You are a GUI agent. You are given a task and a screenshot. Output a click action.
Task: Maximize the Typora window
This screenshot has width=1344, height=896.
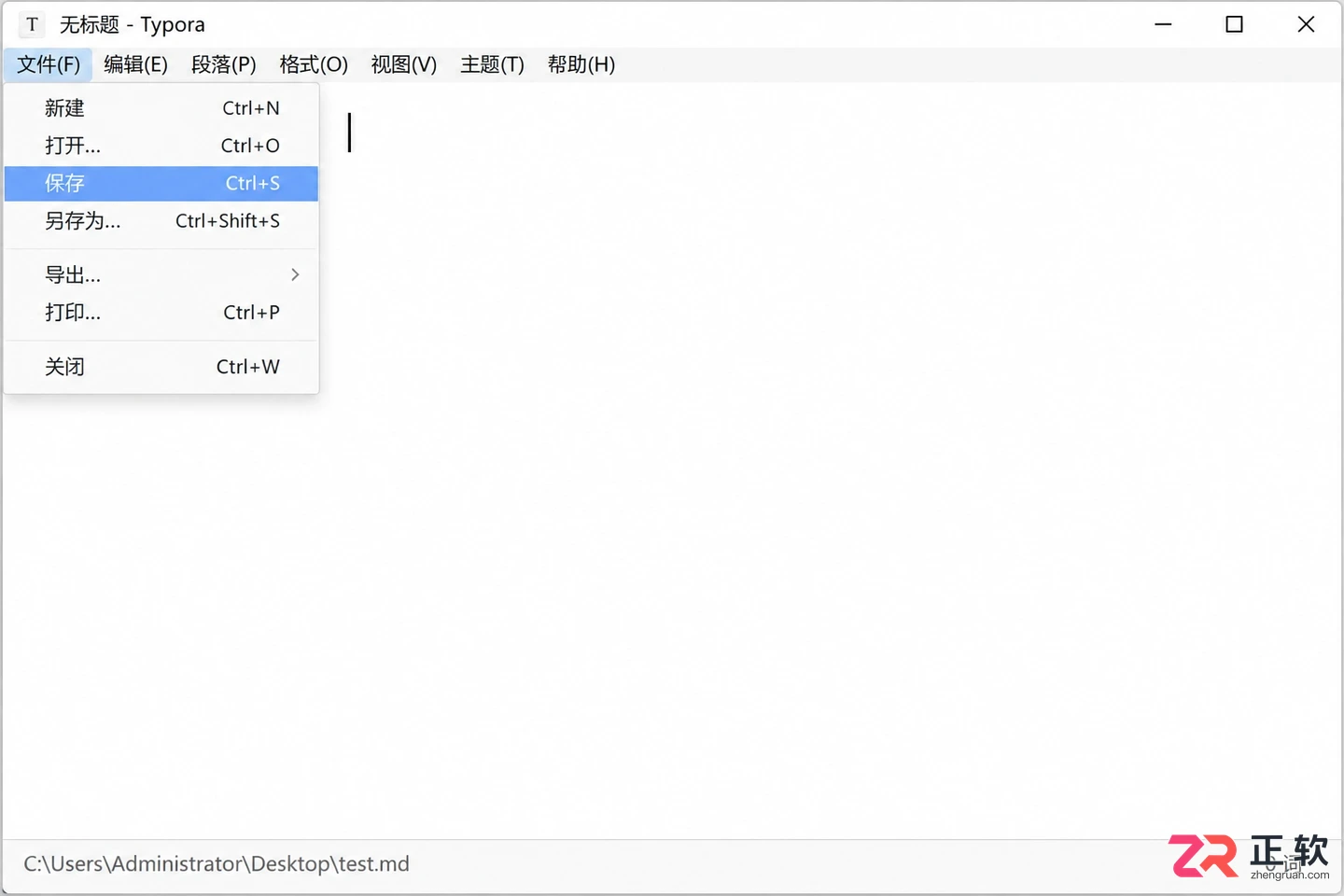click(1234, 24)
